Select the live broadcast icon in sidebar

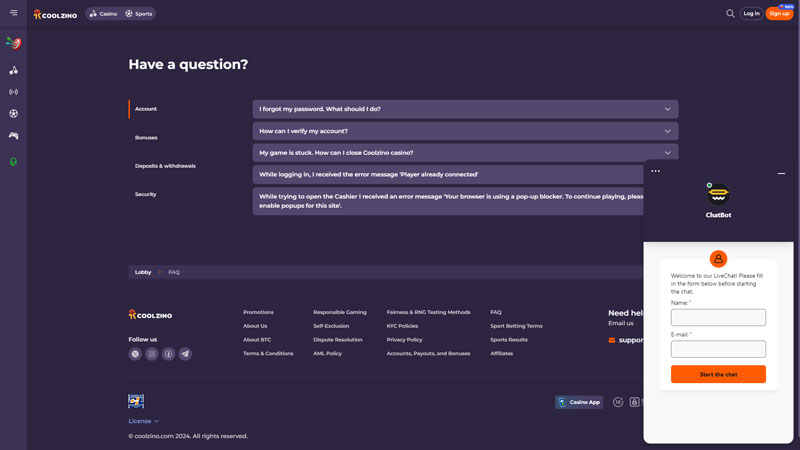13,92
